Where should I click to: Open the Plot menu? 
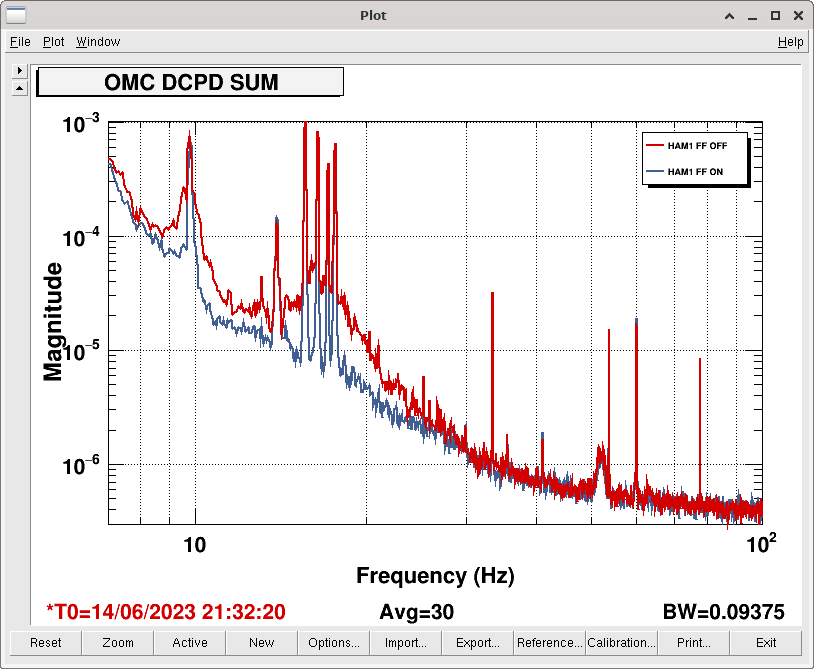pos(53,42)
